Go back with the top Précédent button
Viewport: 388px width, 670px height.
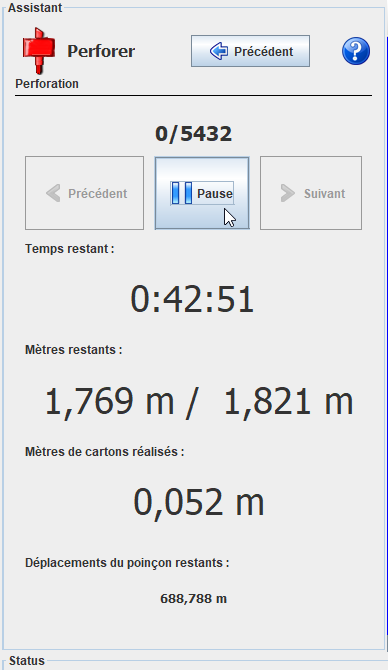pos(250,51)
